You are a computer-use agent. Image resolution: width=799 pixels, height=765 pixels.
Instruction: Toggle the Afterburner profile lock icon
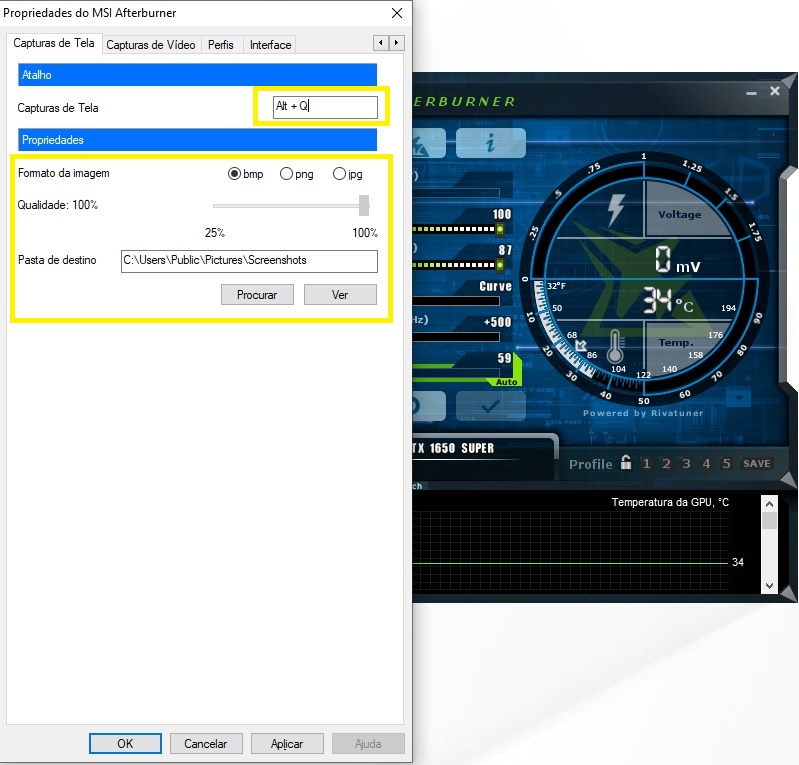point(626,462)
